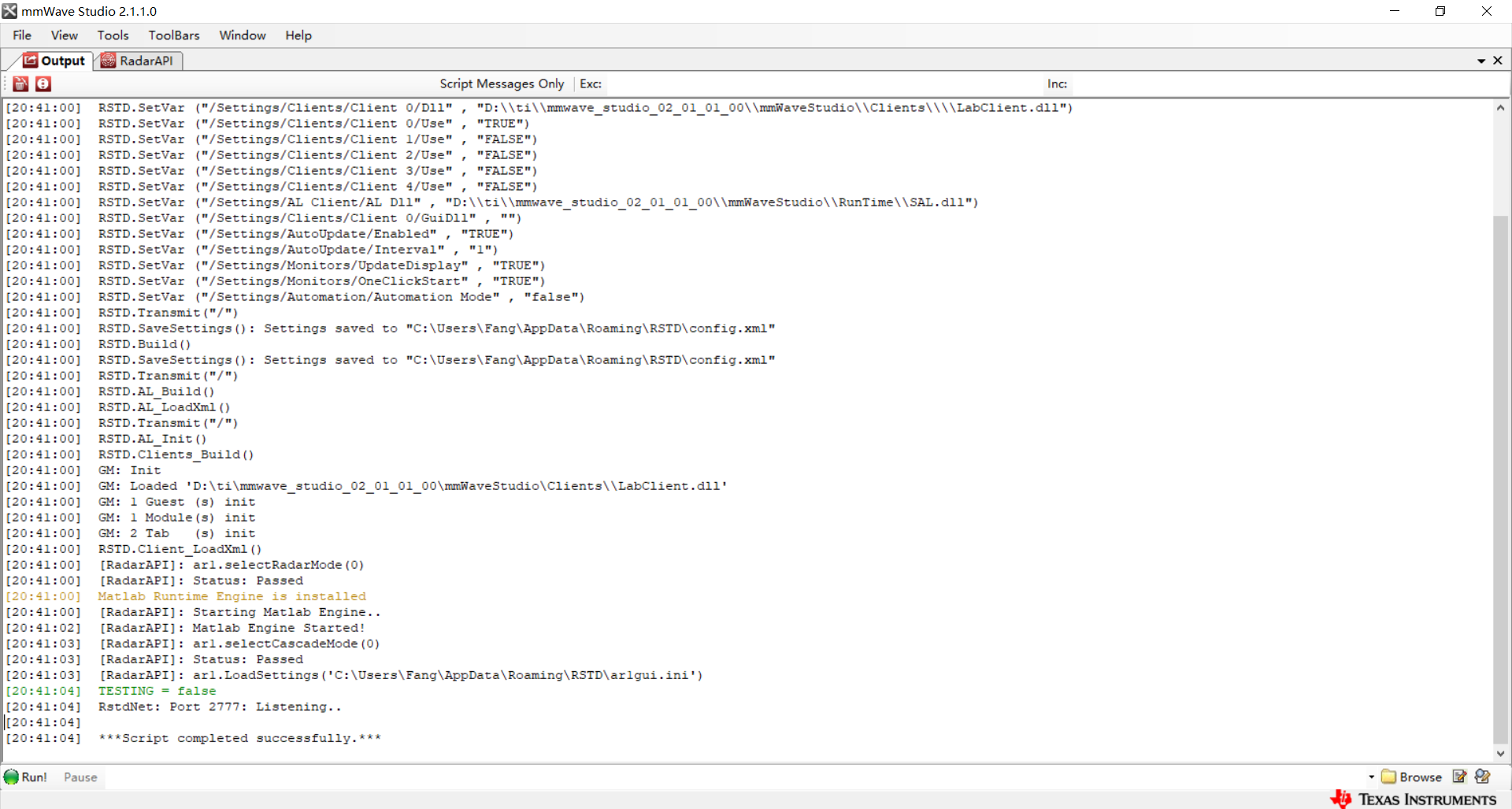Click the green Run! button

pyautogui.click(x=25, y=777)
